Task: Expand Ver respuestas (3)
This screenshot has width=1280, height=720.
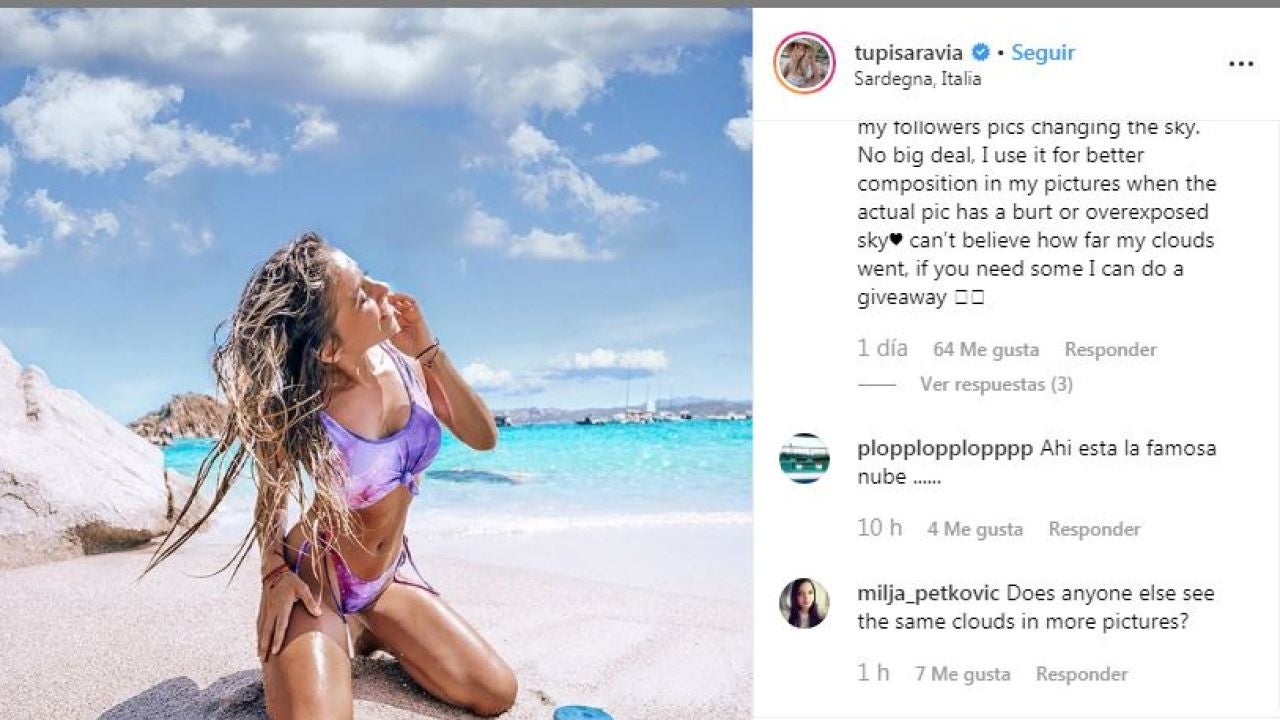Action: click(x=996, y=384)
